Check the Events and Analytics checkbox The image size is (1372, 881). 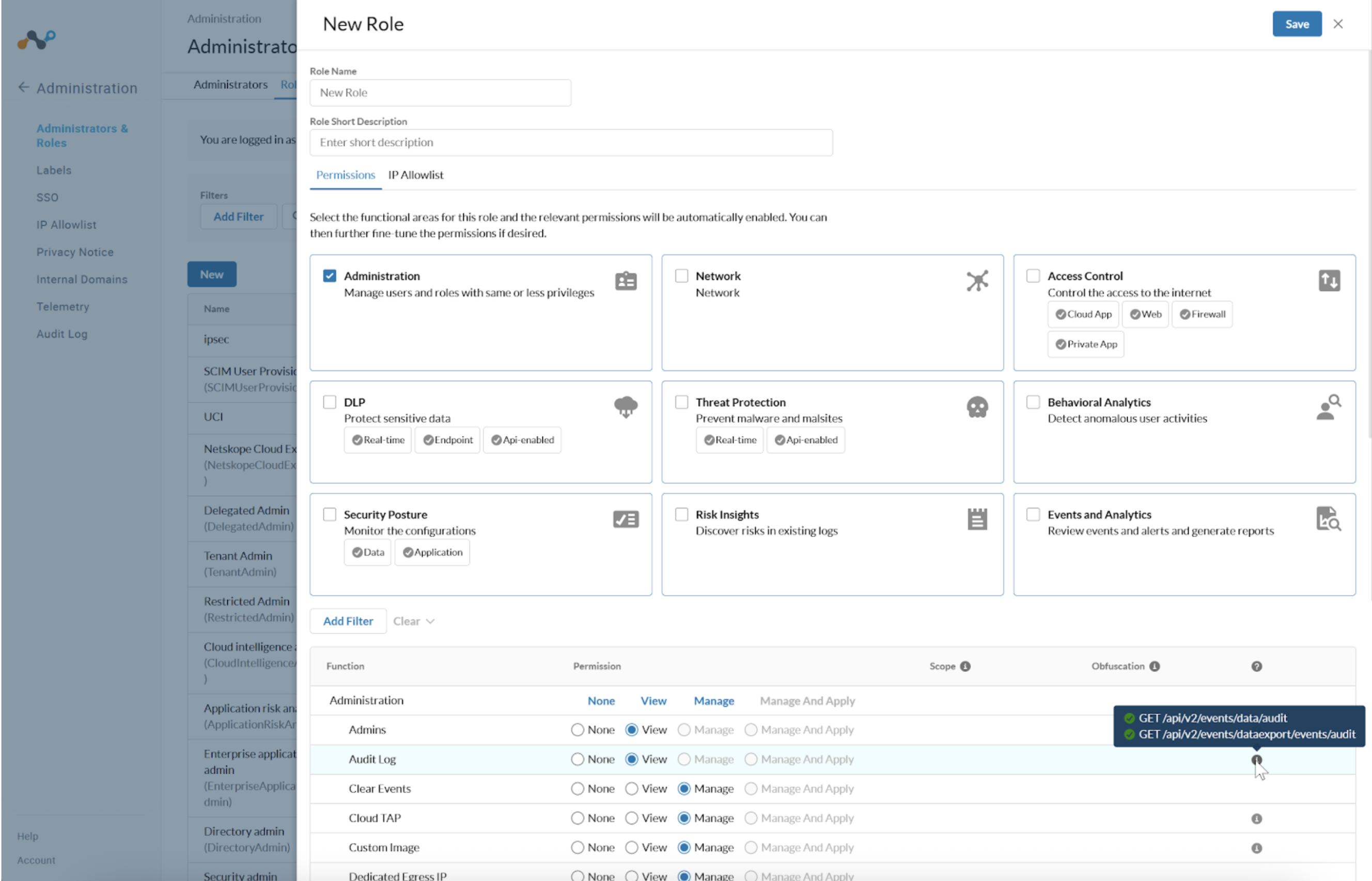[1033, 514]
